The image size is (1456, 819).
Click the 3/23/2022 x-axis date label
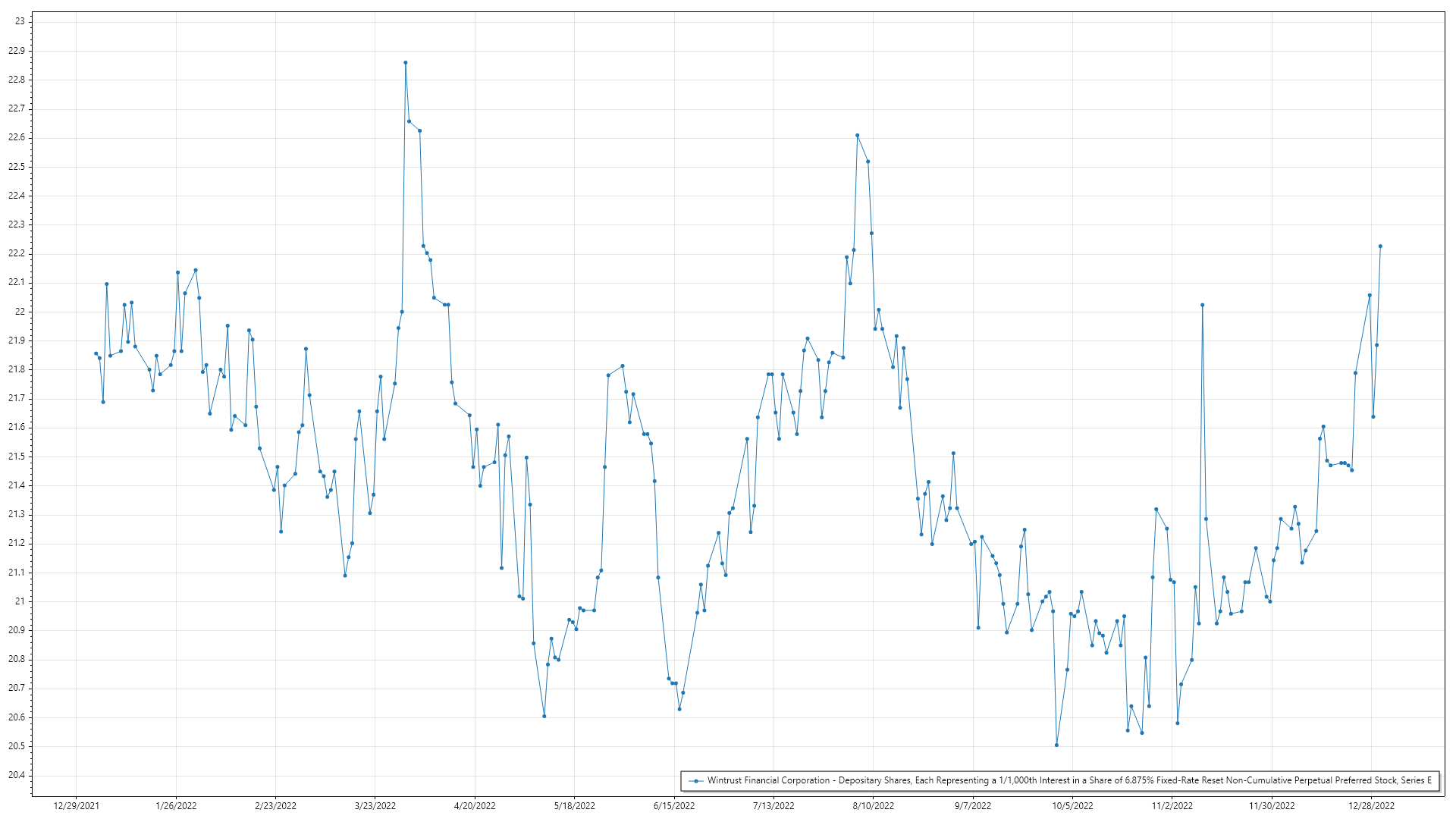375,806
